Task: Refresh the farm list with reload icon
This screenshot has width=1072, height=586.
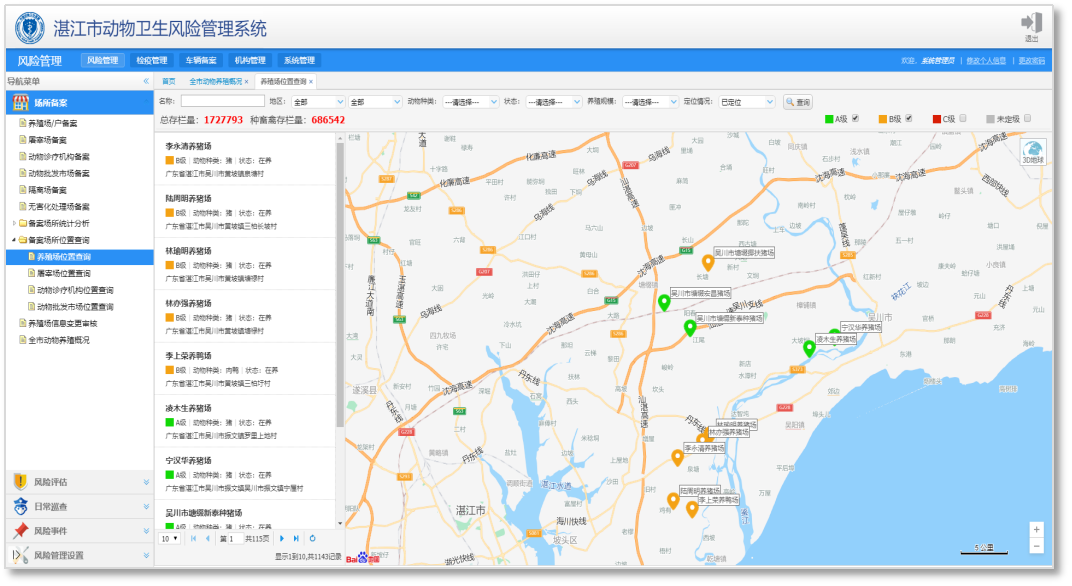Action: [x=312, y=539]
